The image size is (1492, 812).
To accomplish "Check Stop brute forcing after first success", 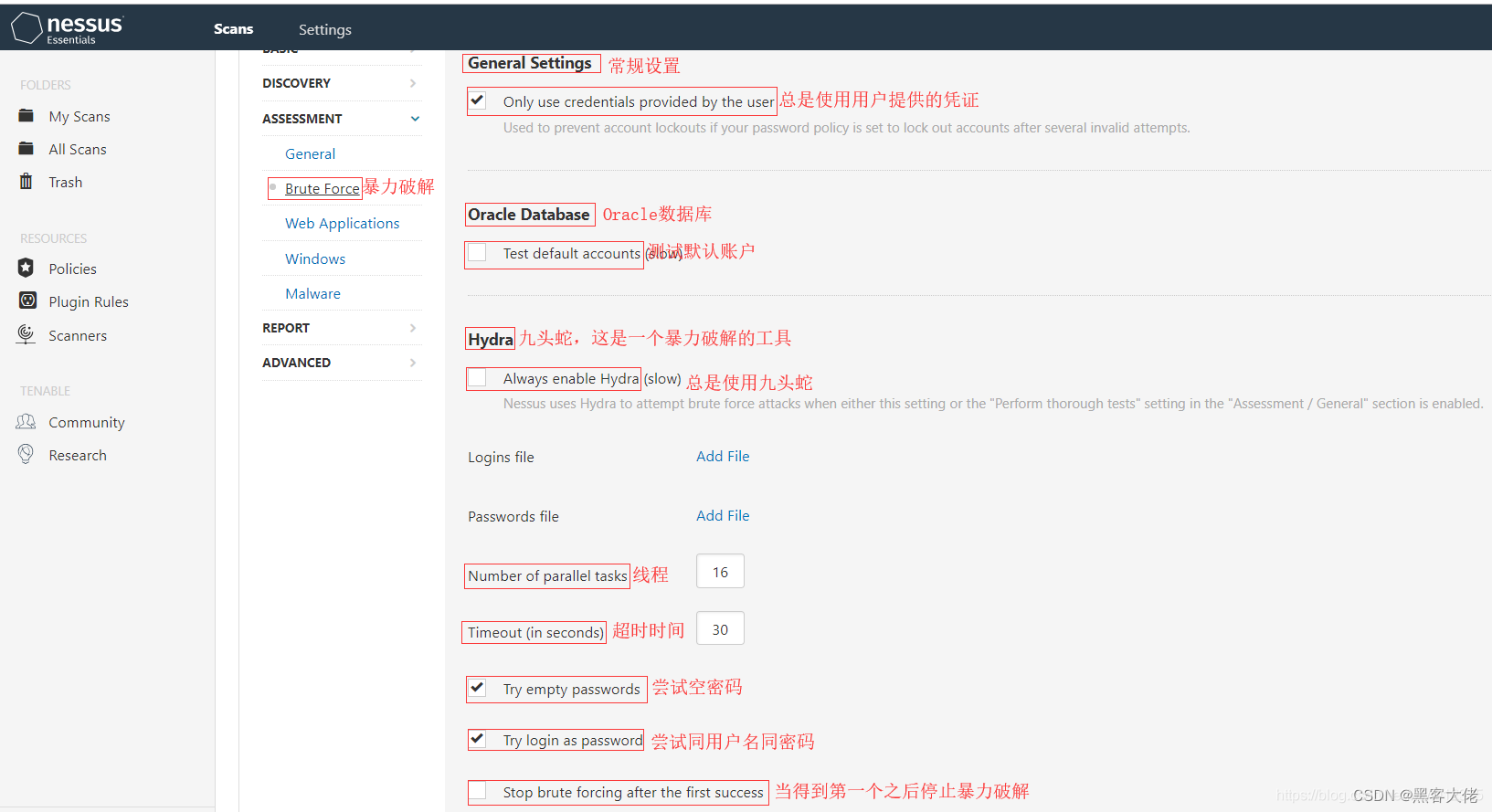I will point(477,791).
